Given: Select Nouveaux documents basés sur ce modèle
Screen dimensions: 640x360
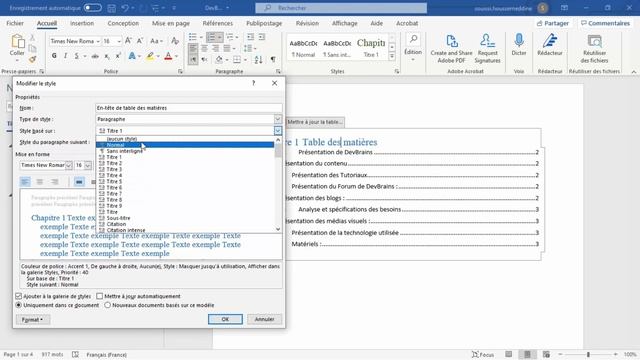Looking at the screenshot, I should pyautogui.click(x=107, y=305).
